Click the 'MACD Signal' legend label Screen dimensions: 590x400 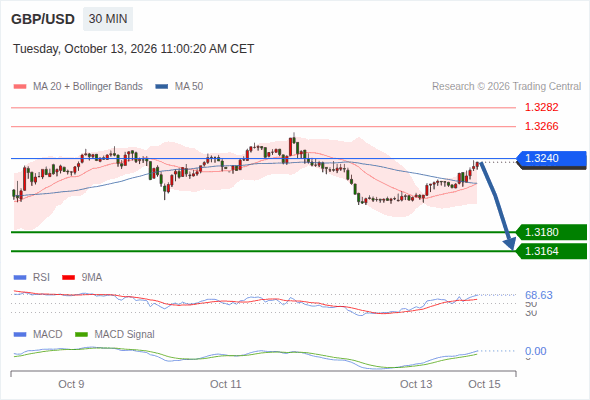pyautogui.click(x=125, y=335)
